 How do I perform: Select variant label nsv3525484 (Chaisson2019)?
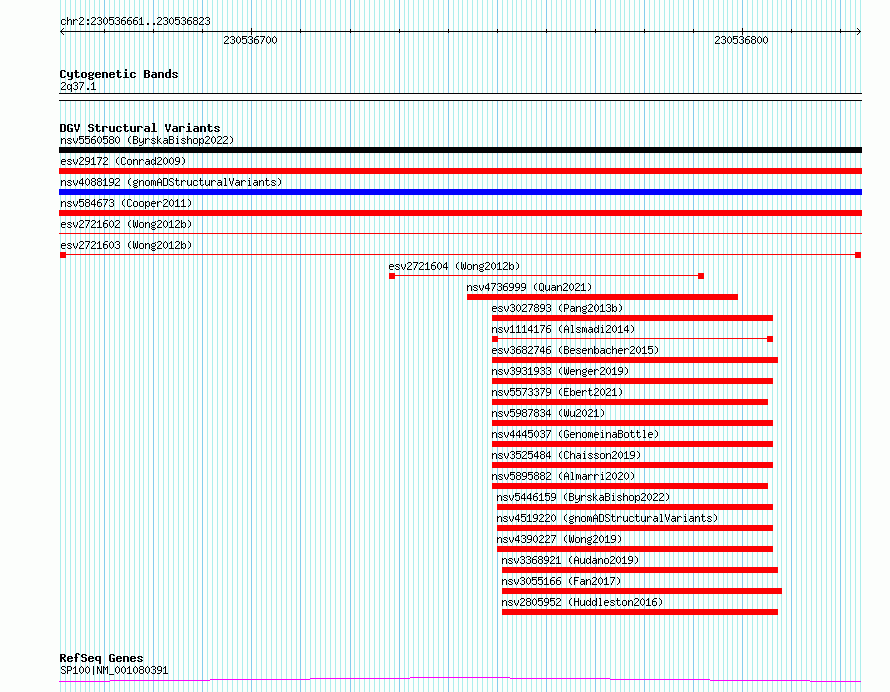(x=566, y=455)
